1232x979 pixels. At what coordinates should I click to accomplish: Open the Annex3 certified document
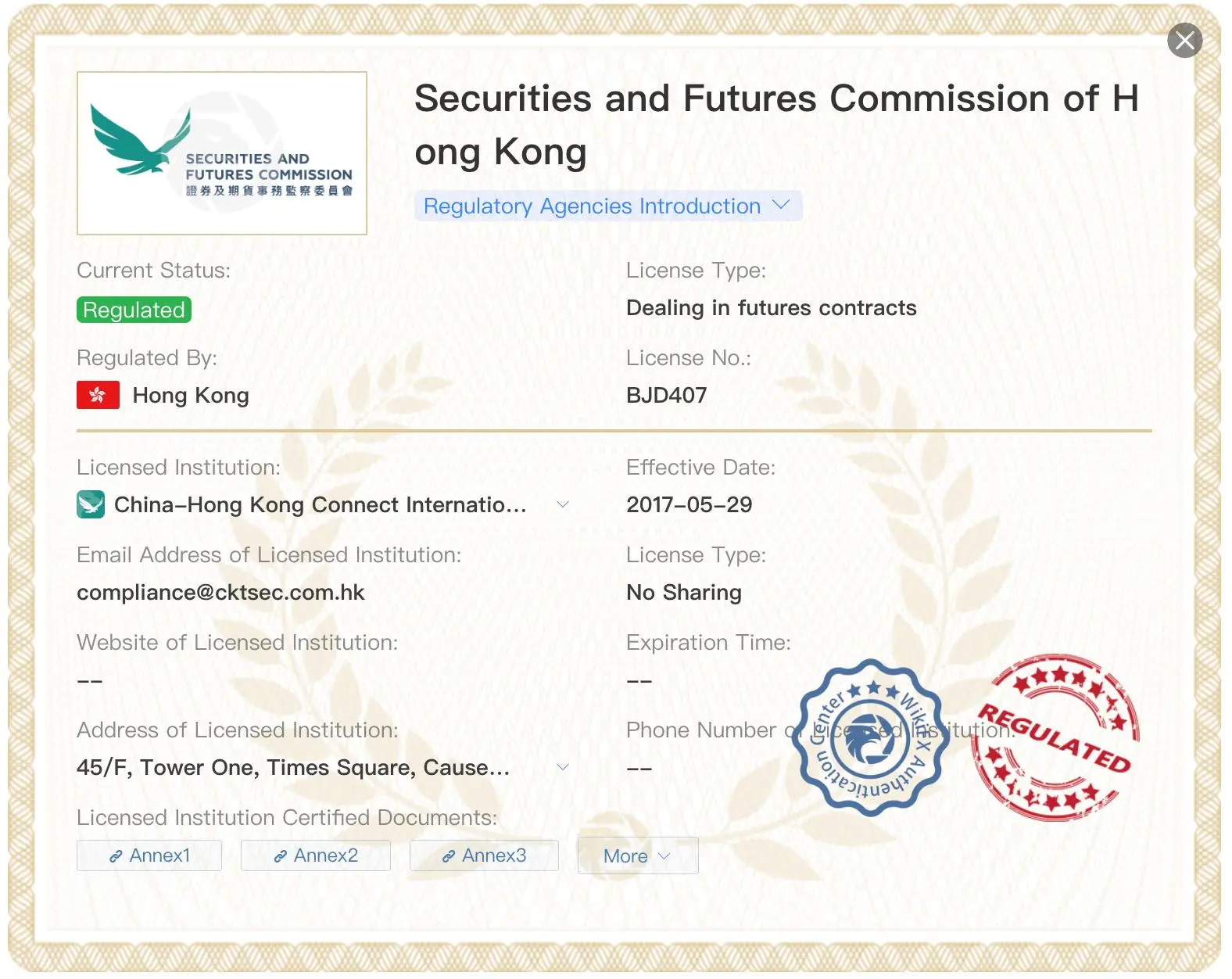484,855
